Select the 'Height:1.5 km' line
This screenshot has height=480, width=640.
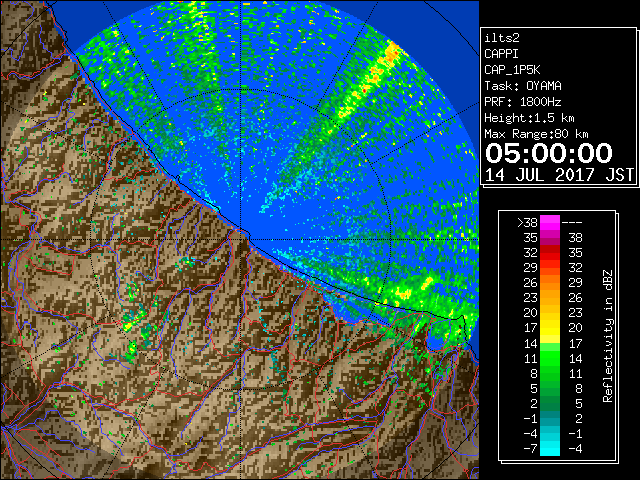(x=529, y=118)
